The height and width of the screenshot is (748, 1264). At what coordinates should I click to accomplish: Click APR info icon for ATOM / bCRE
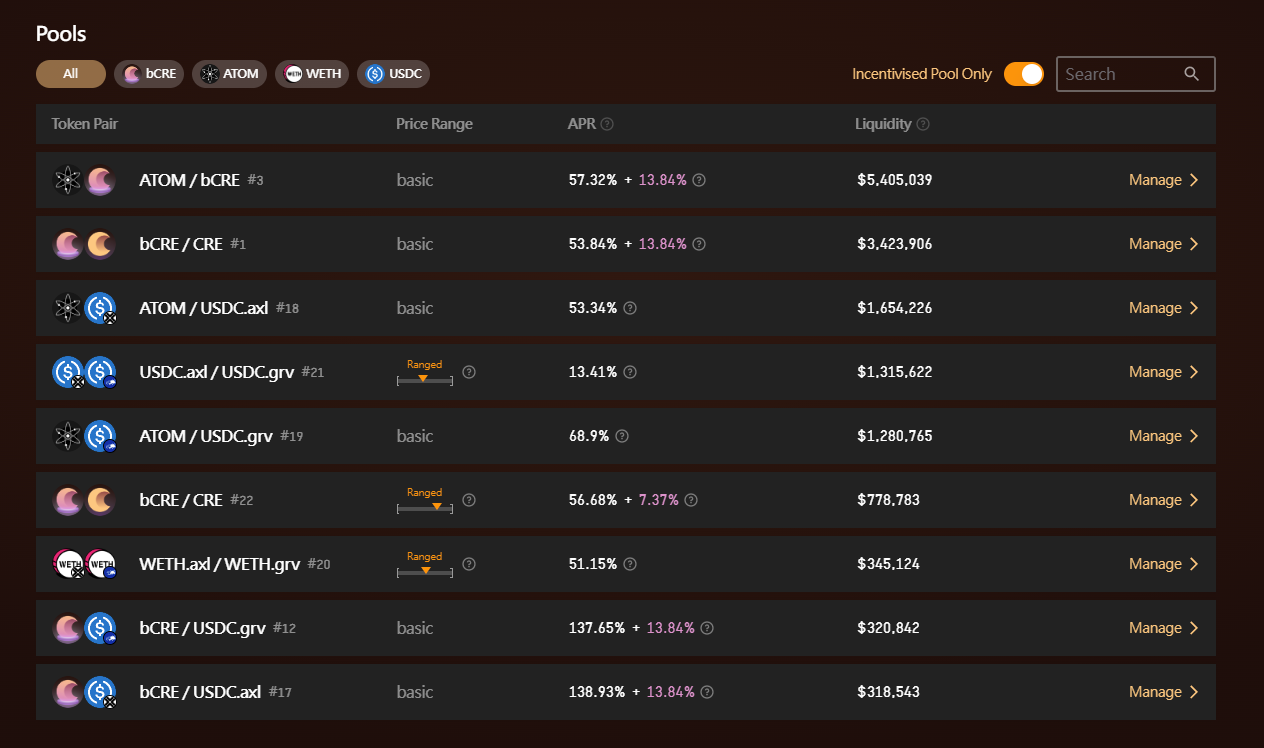point(699,180)
